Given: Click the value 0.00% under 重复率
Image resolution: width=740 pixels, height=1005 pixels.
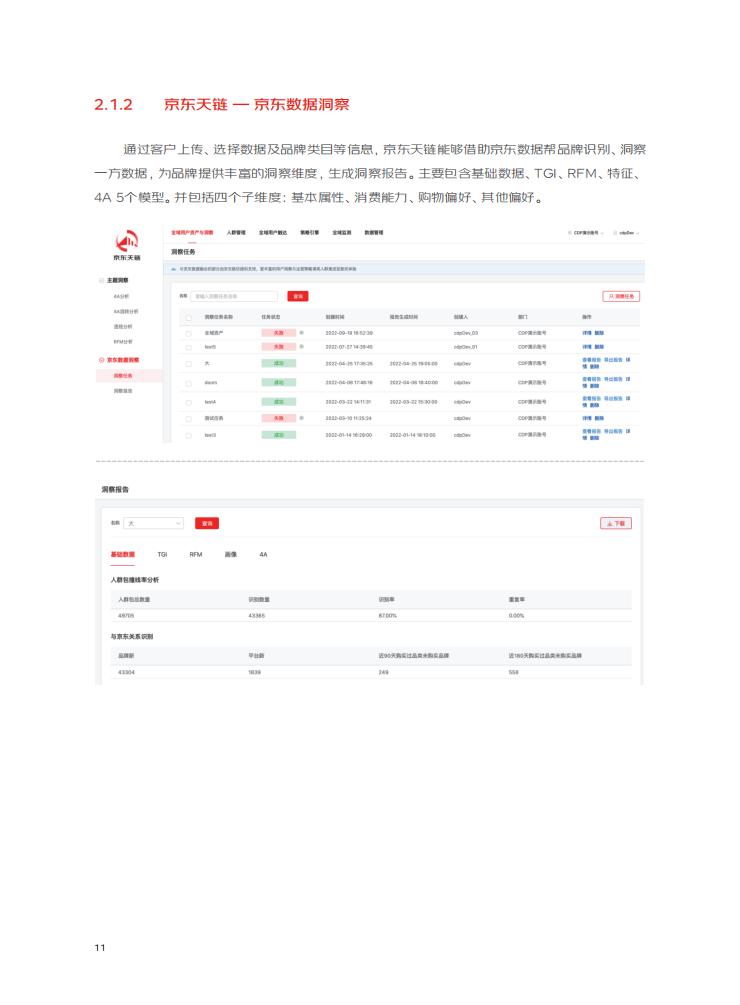Looking at the screenshot, I should [x=516, y=615].
